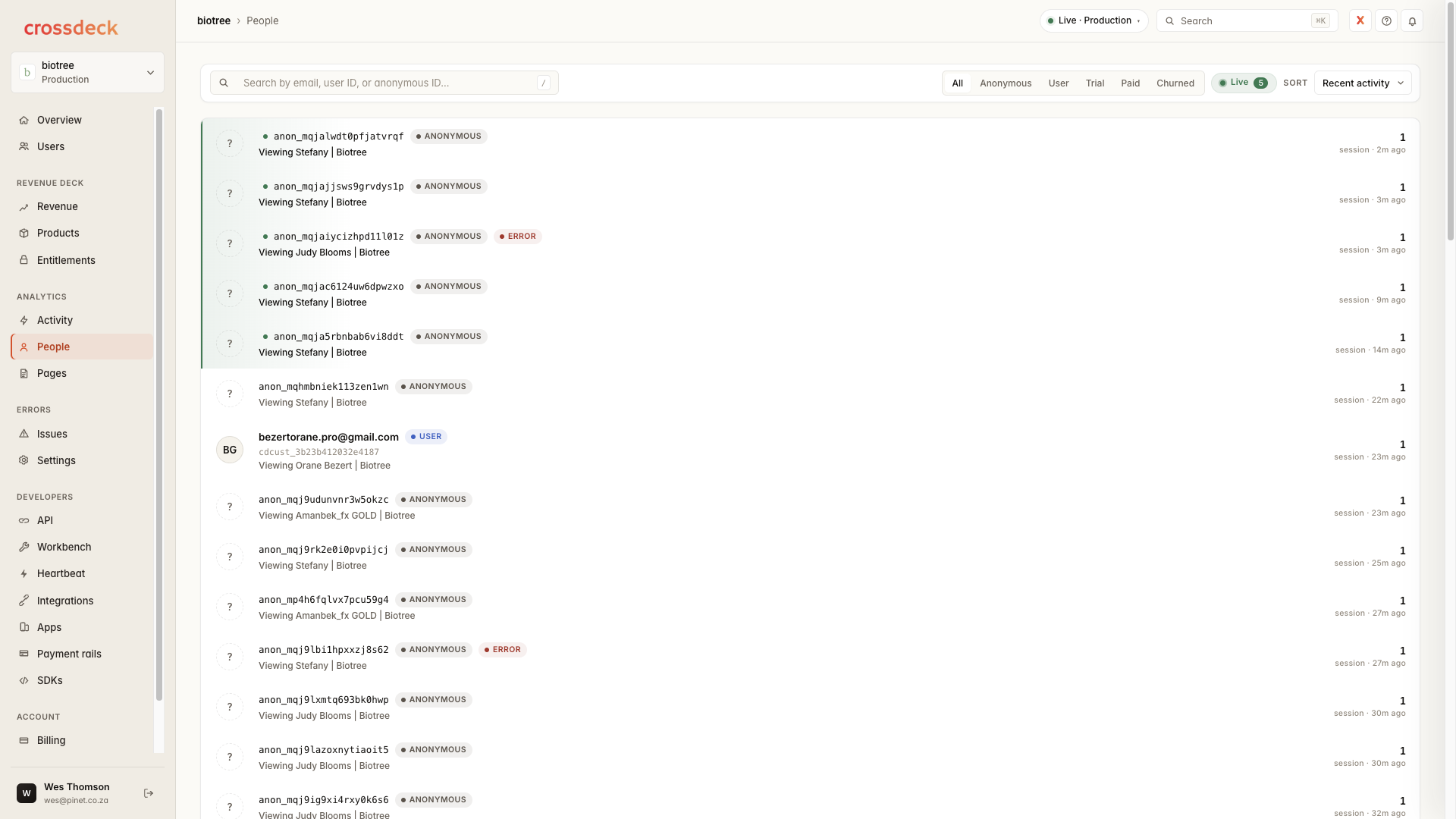Click the crossdeck logo
Viewport: 1456px width, 819px height.
click(71, 28)
